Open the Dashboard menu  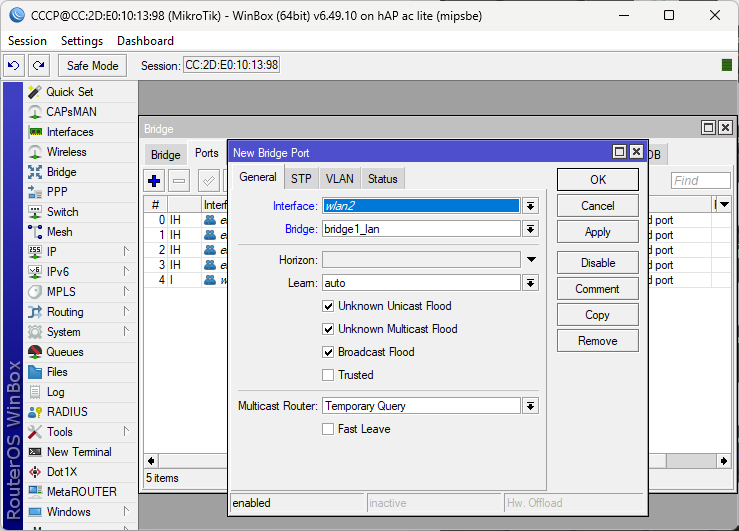pyautogui.click(x=145, y=41)
